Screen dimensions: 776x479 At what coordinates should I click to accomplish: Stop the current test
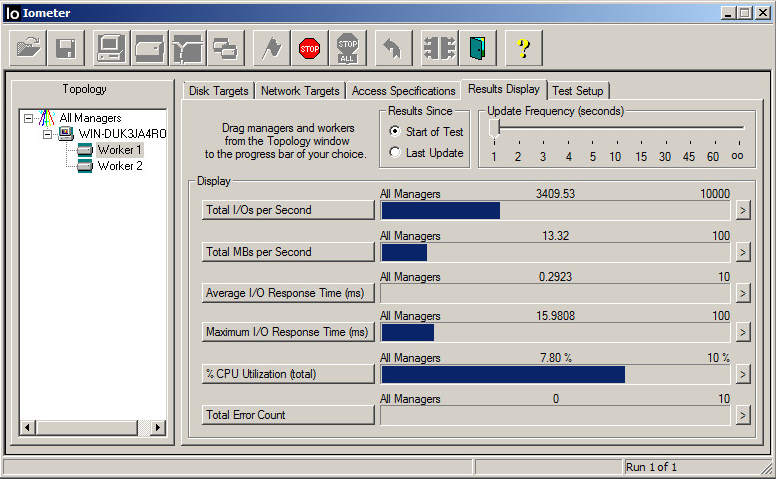(310, 48)
